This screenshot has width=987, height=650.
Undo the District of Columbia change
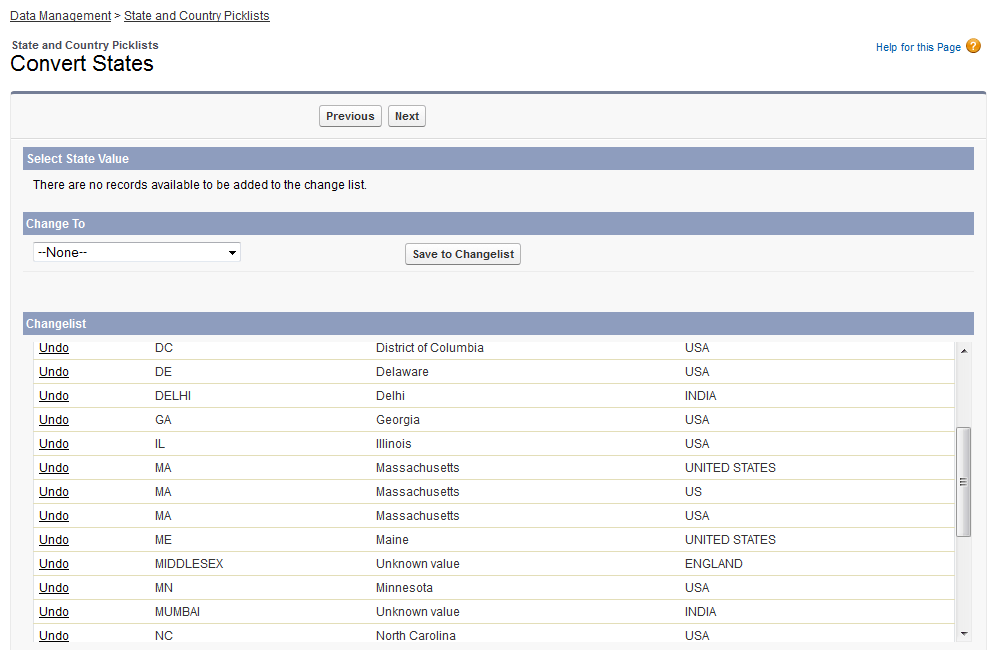click(x=54, y=348)
